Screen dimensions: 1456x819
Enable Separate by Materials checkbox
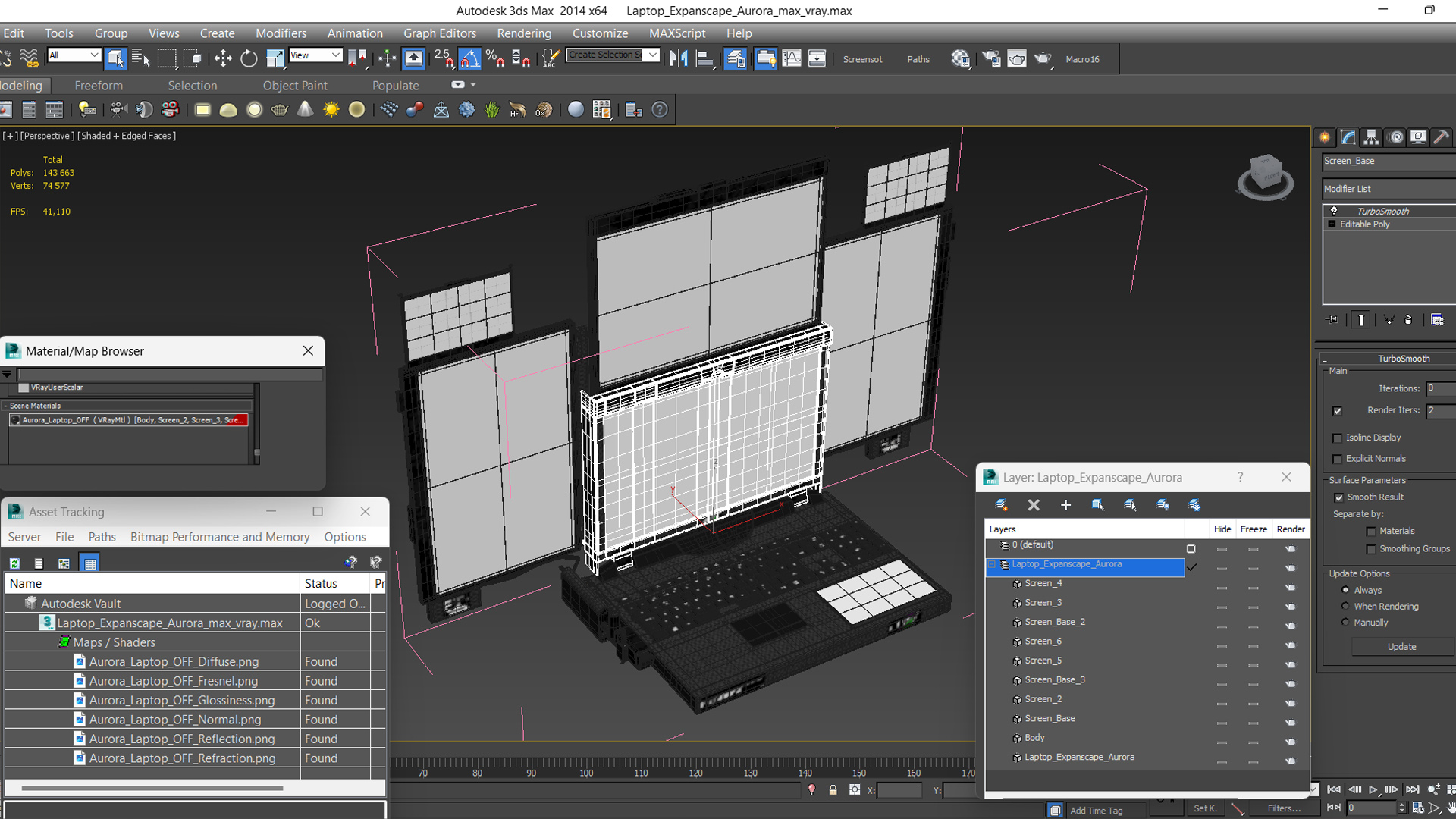click(1370, 532)
